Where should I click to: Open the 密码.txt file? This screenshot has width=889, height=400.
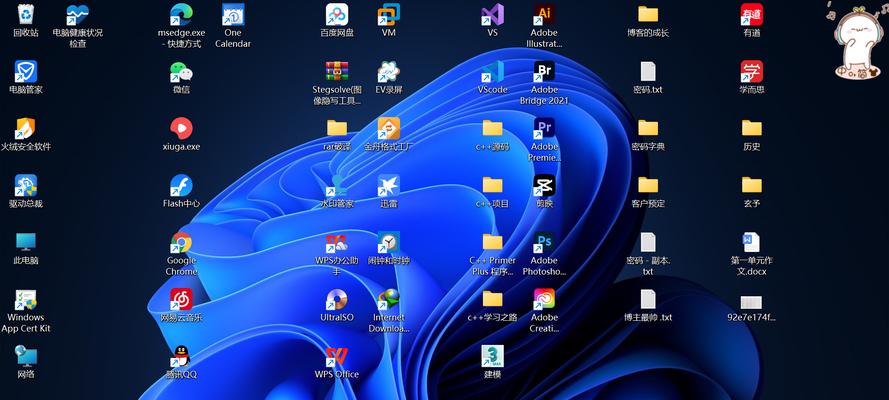coord(648,72)
